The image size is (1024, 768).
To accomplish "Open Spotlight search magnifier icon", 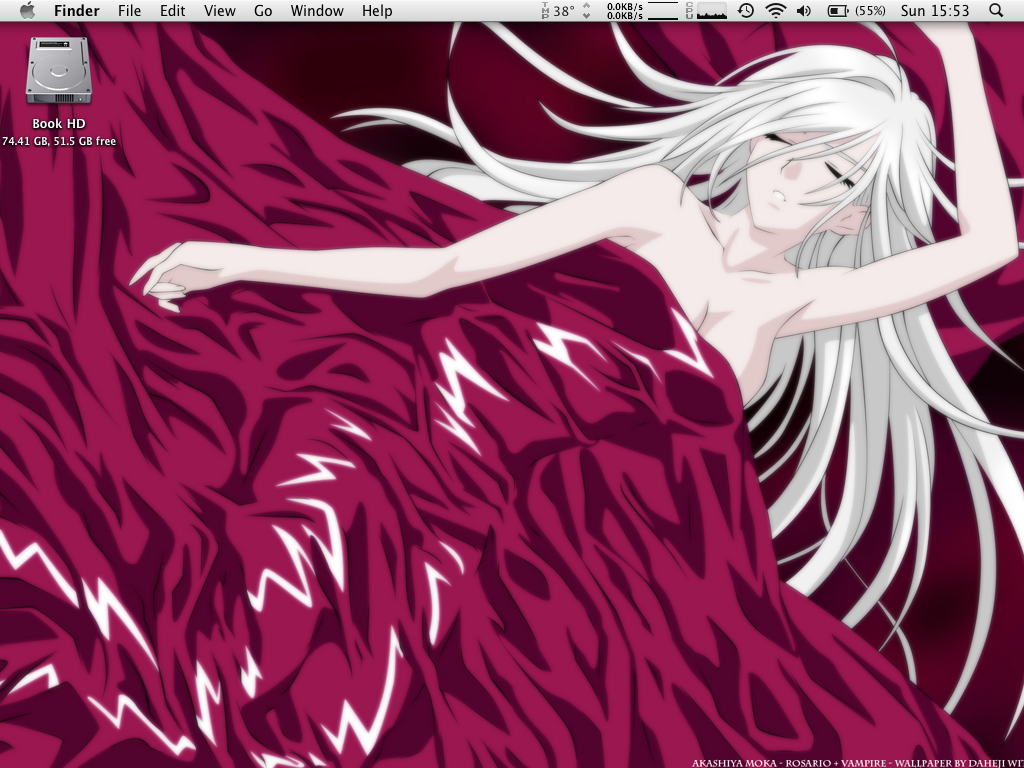I will [x=996, y=10].
